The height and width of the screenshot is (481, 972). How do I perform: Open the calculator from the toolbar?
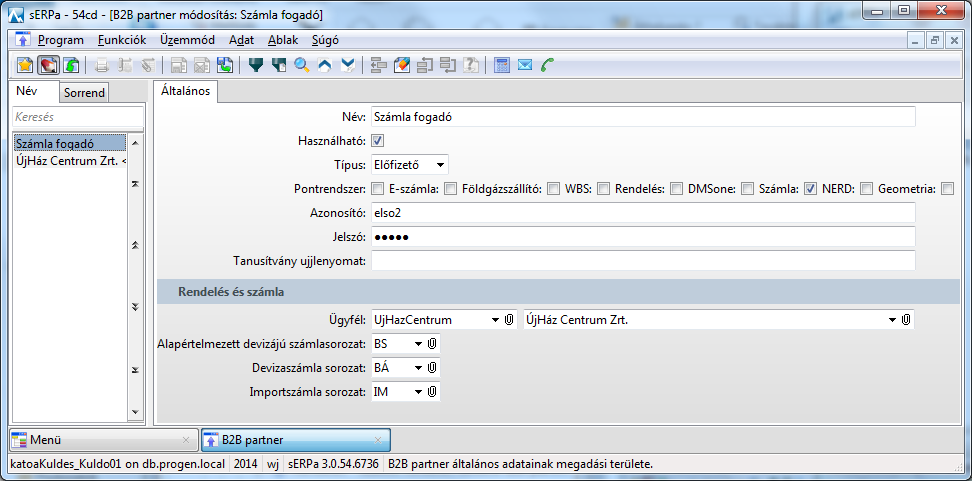[x=502, y=66]
